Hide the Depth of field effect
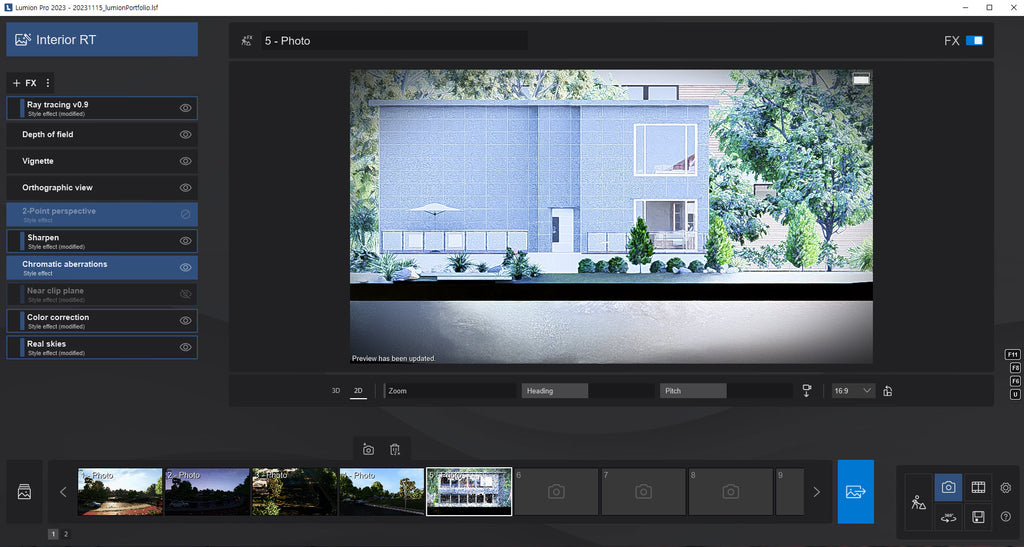Image resolution: width=1024 pixels, height=547 pixels. tap(185, 134)
